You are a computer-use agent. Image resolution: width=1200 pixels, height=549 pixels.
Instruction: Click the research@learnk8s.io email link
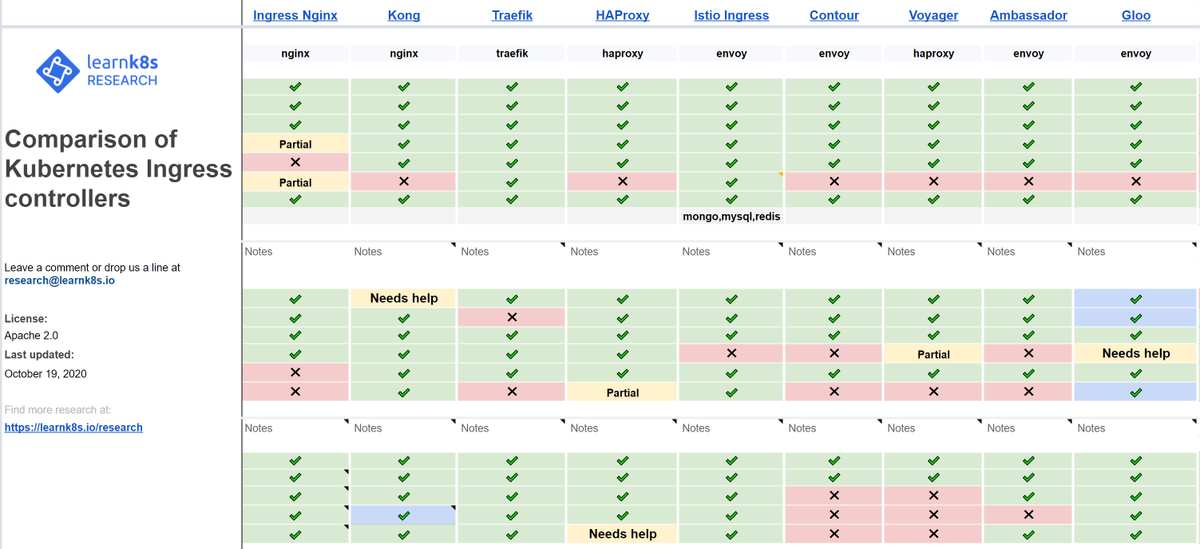tap(59, 281)
